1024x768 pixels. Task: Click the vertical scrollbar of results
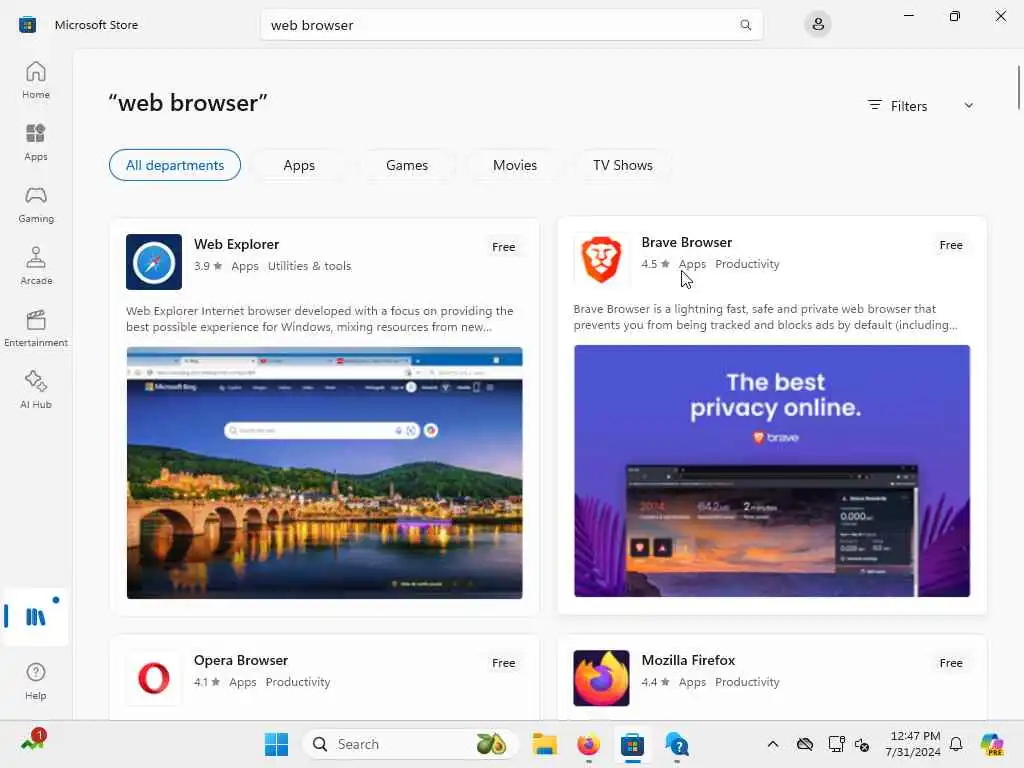click(1018, 88)
